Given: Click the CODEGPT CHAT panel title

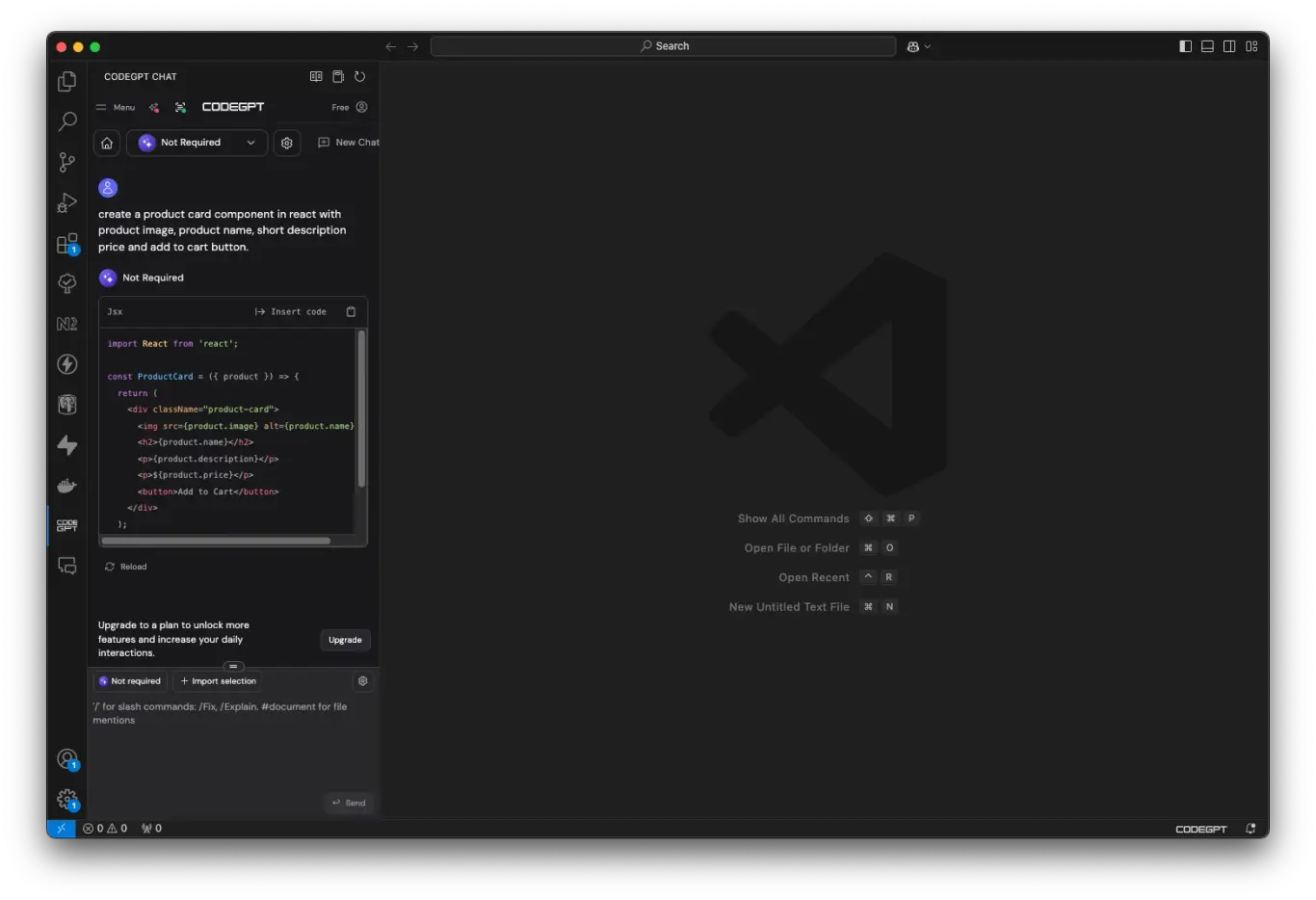Looking at the screenshot, I should tap(141, 76).
